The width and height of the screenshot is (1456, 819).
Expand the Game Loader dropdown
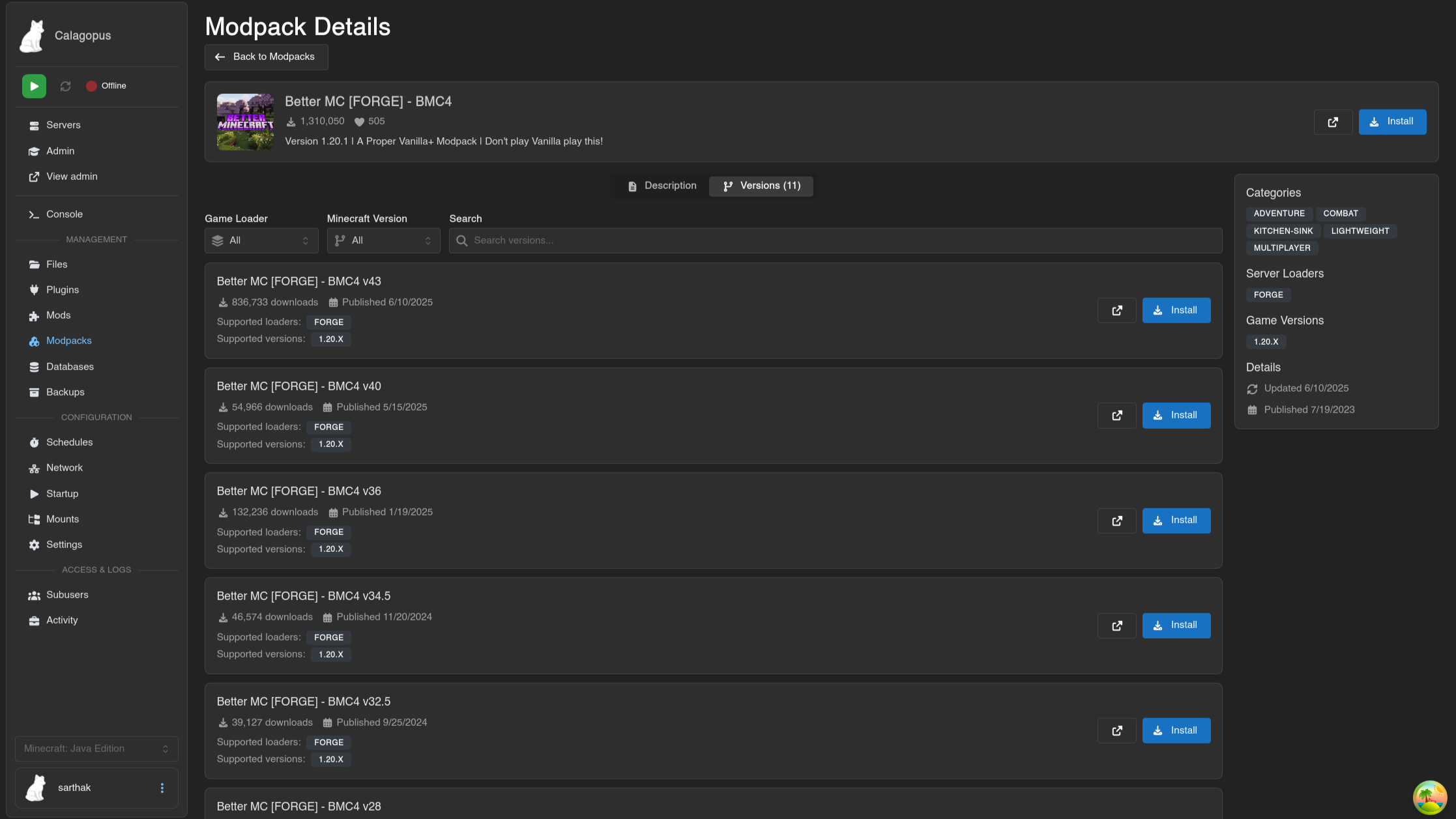261,240
